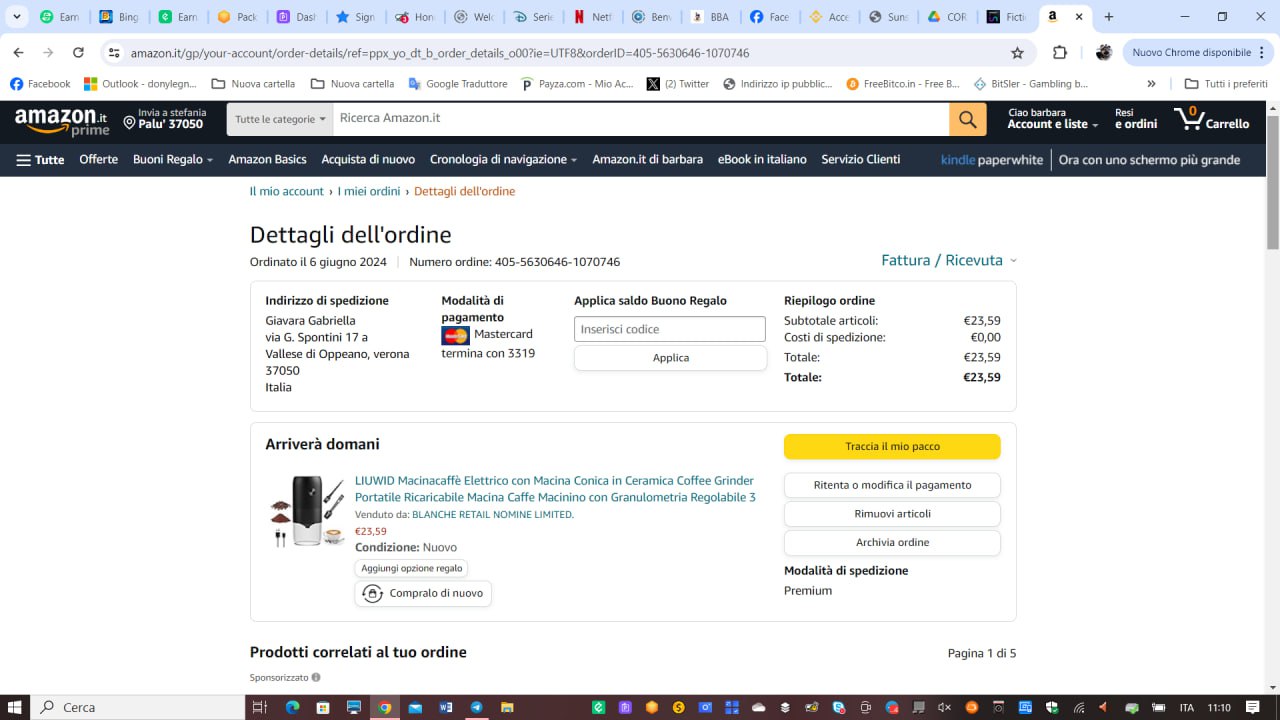
Task: Reload the page using the refresh icon
Action: 78,53
